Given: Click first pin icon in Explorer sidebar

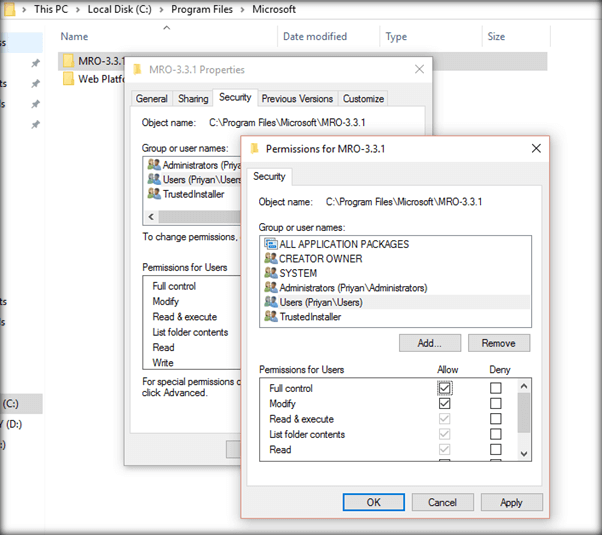Looking at the screenshot, I should coord(35,63).
